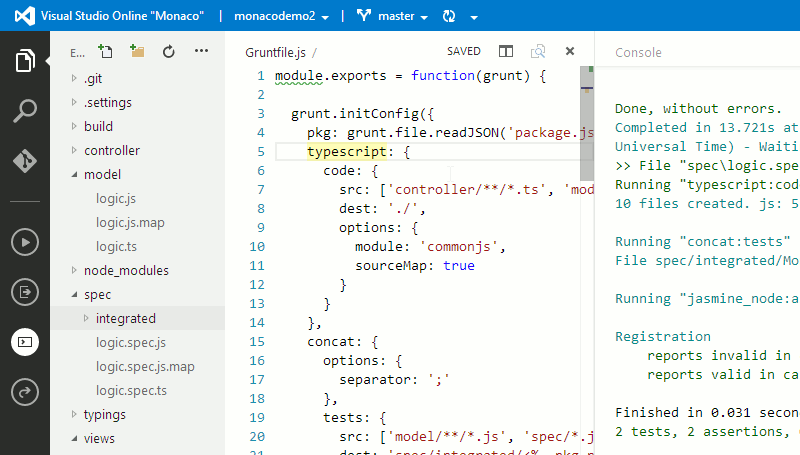Open the dropdown arrow after sync icon

[474, 17]
